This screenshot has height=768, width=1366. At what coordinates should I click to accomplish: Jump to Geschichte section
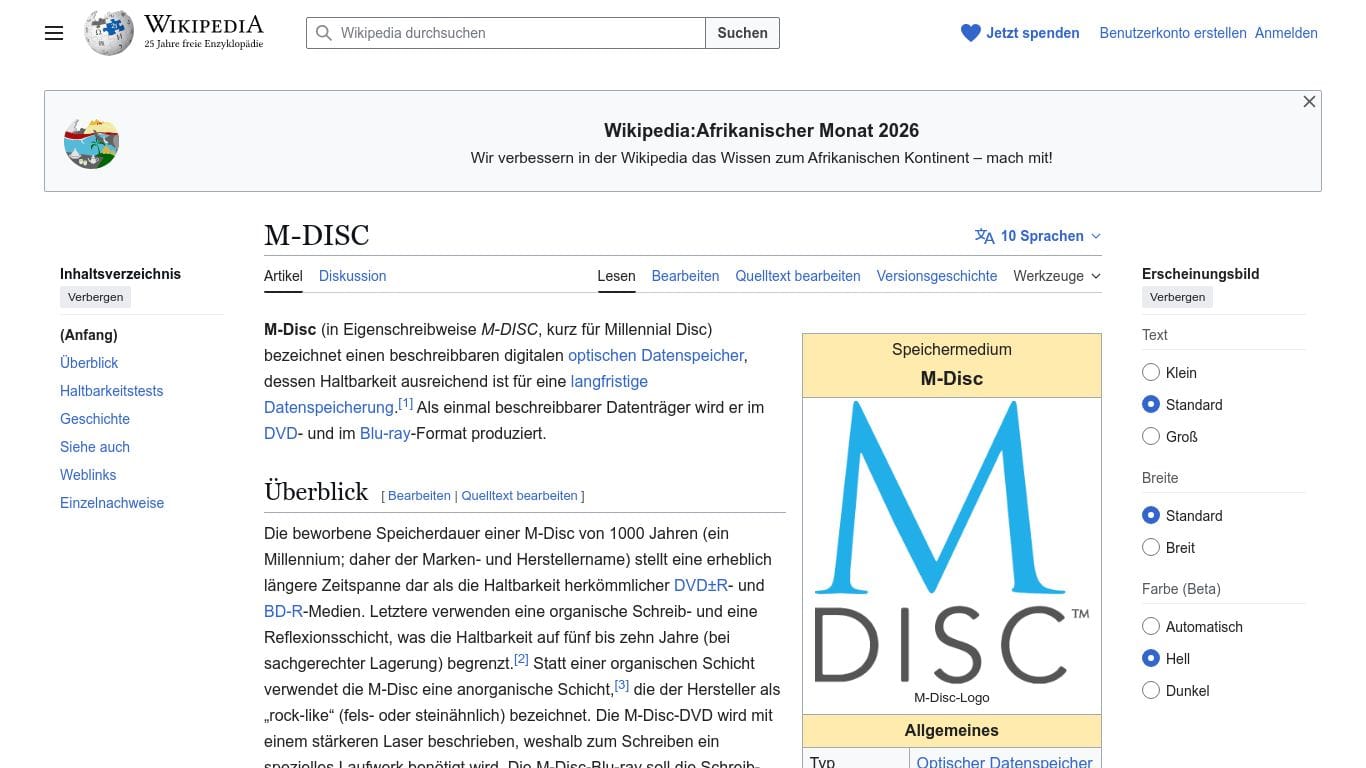pos(95,419)
